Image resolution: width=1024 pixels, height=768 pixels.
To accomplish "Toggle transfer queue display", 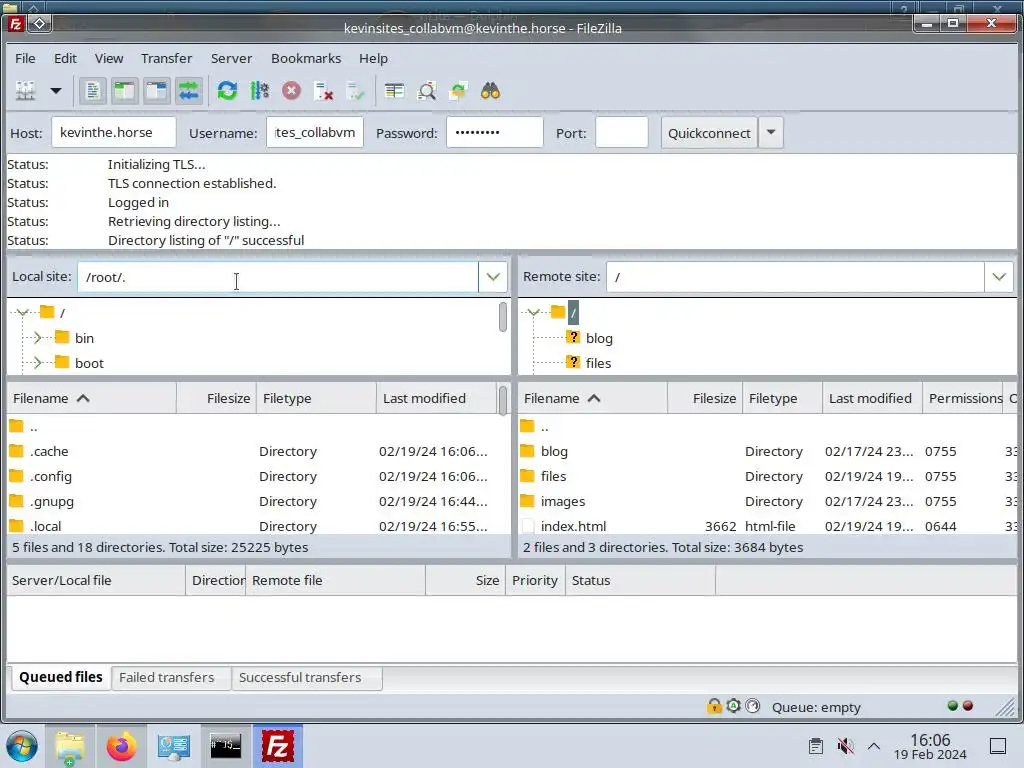I will tap(189, 91).
